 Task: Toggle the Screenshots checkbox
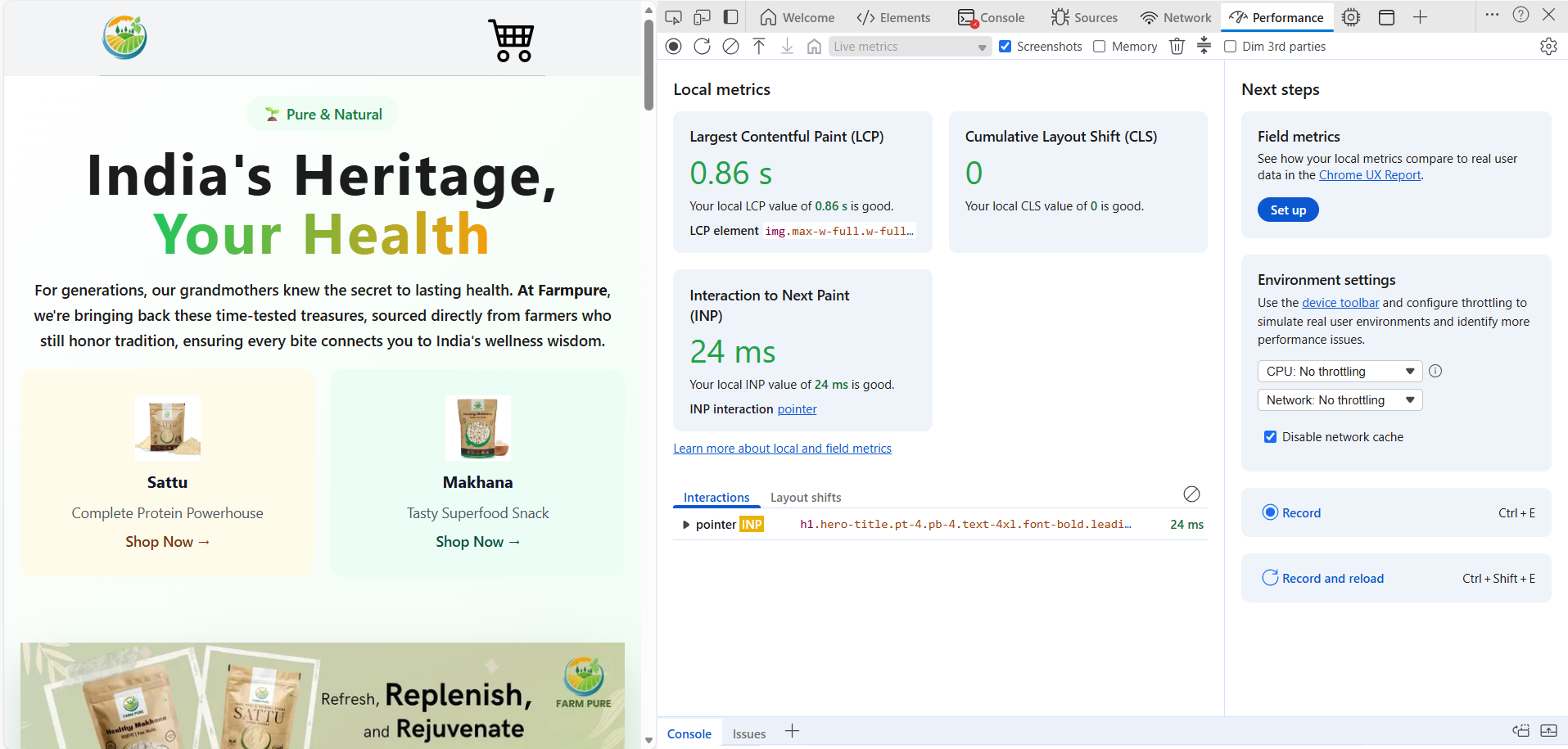coord(1005,47)
